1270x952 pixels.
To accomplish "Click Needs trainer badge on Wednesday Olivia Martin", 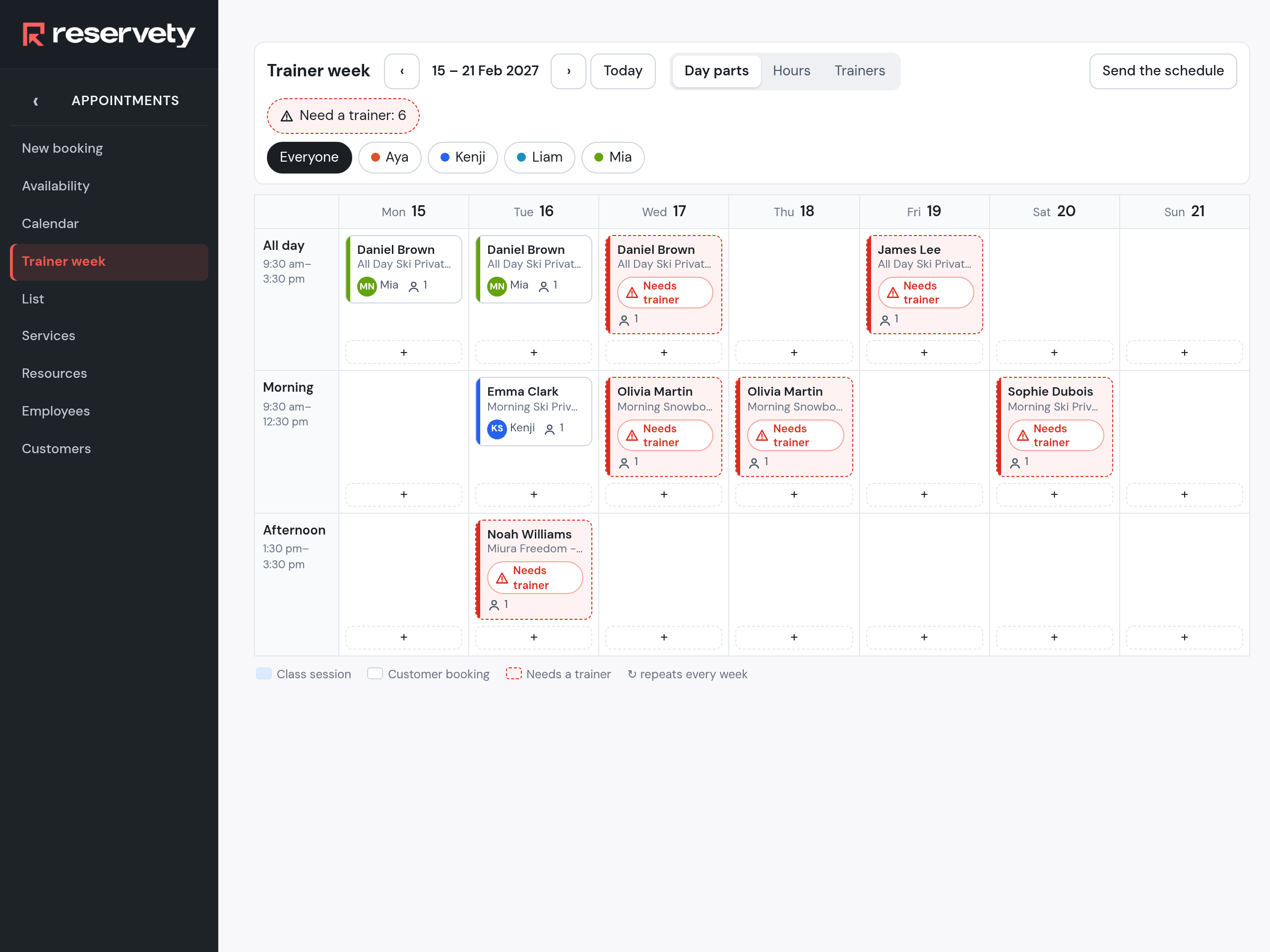I will (x=665, y=435).
